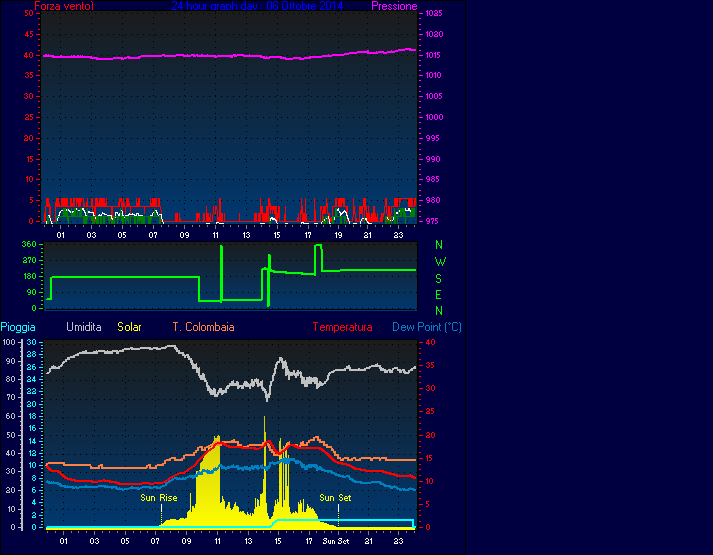The width and height of the screenshot is (713, 555).
Task: Click the 270 wind direction scale value
Action: (29, 260)
